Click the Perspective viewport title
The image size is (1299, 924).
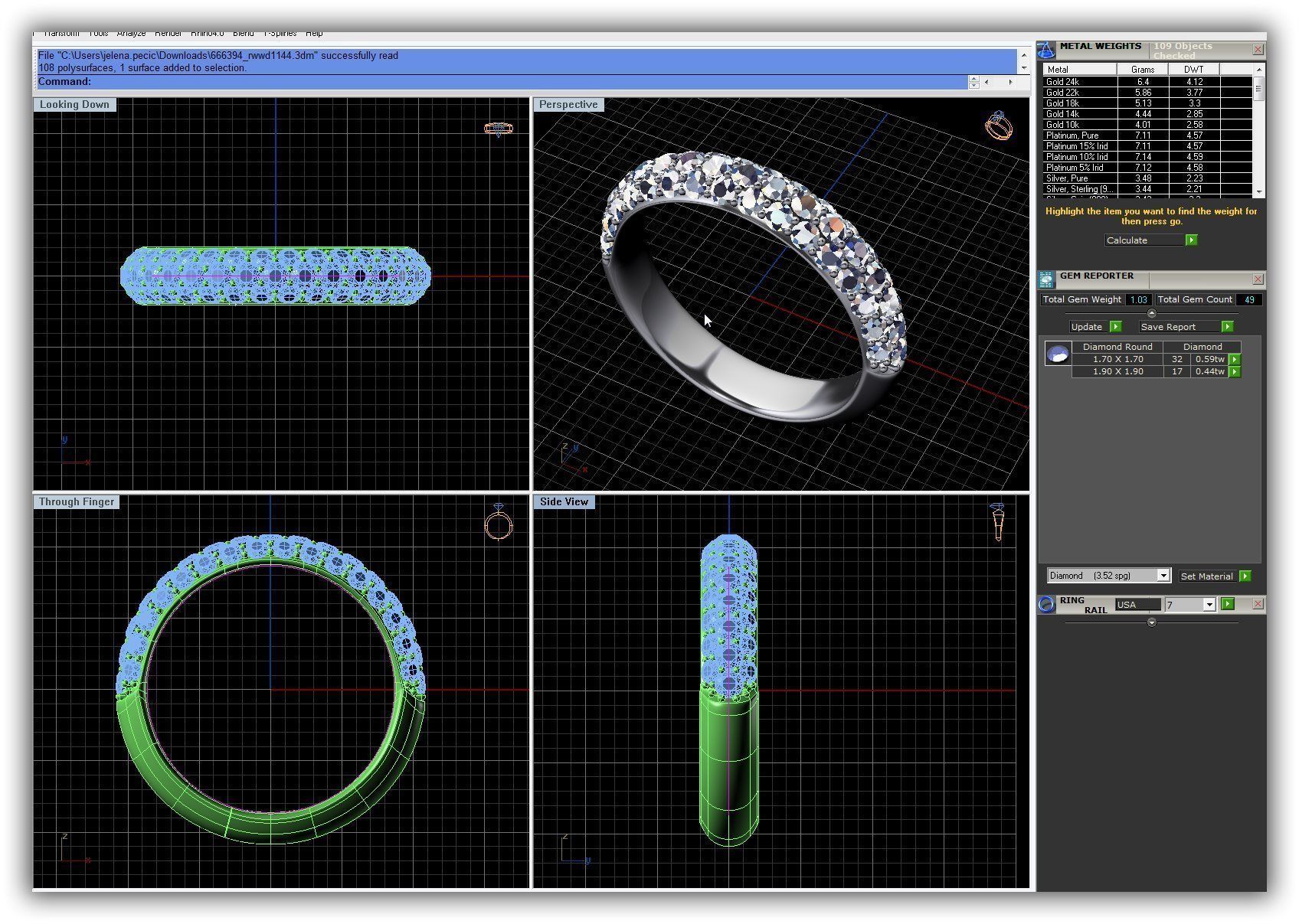pos(568,105)
